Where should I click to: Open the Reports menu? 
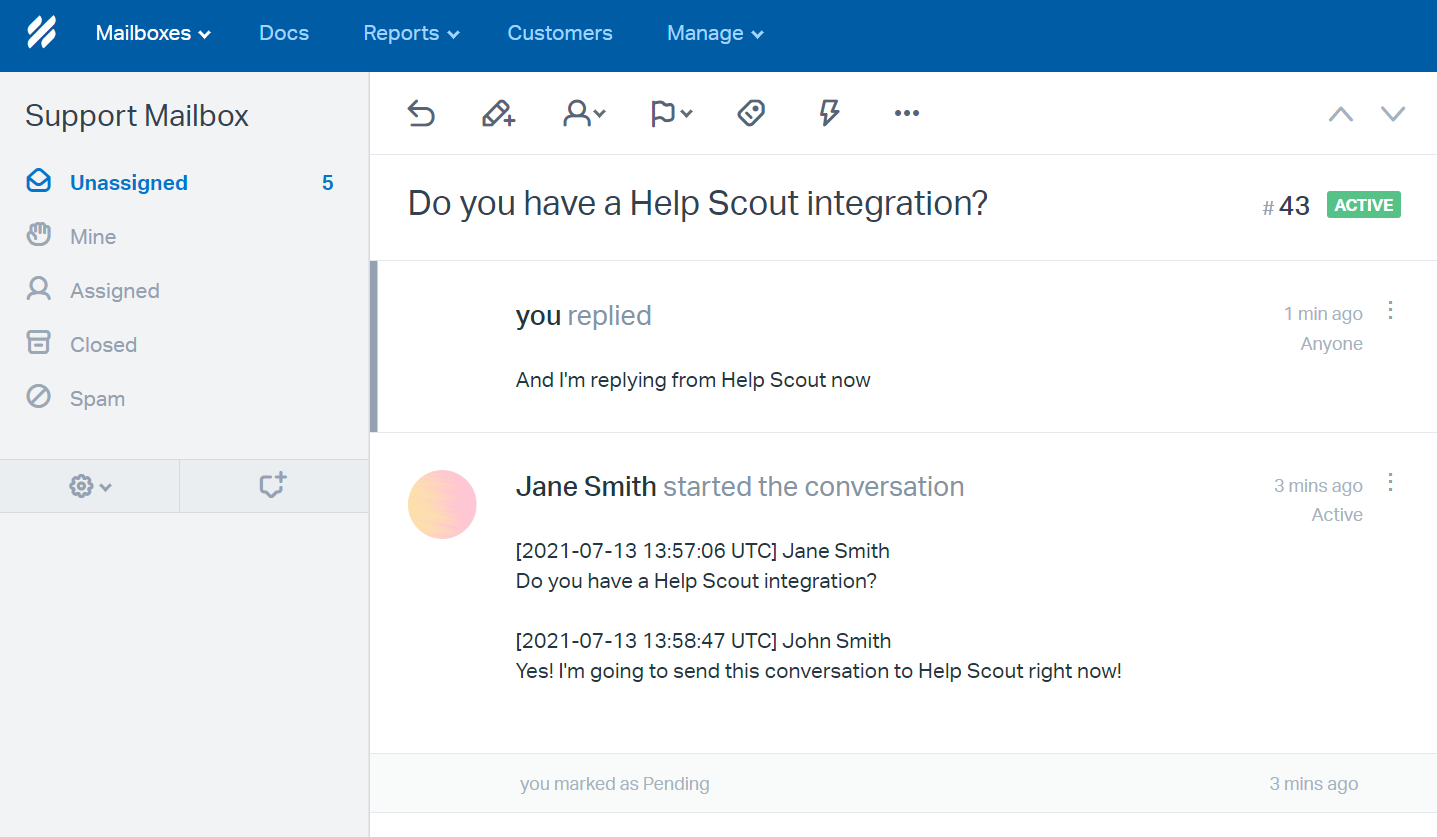(x=411, y=33)
